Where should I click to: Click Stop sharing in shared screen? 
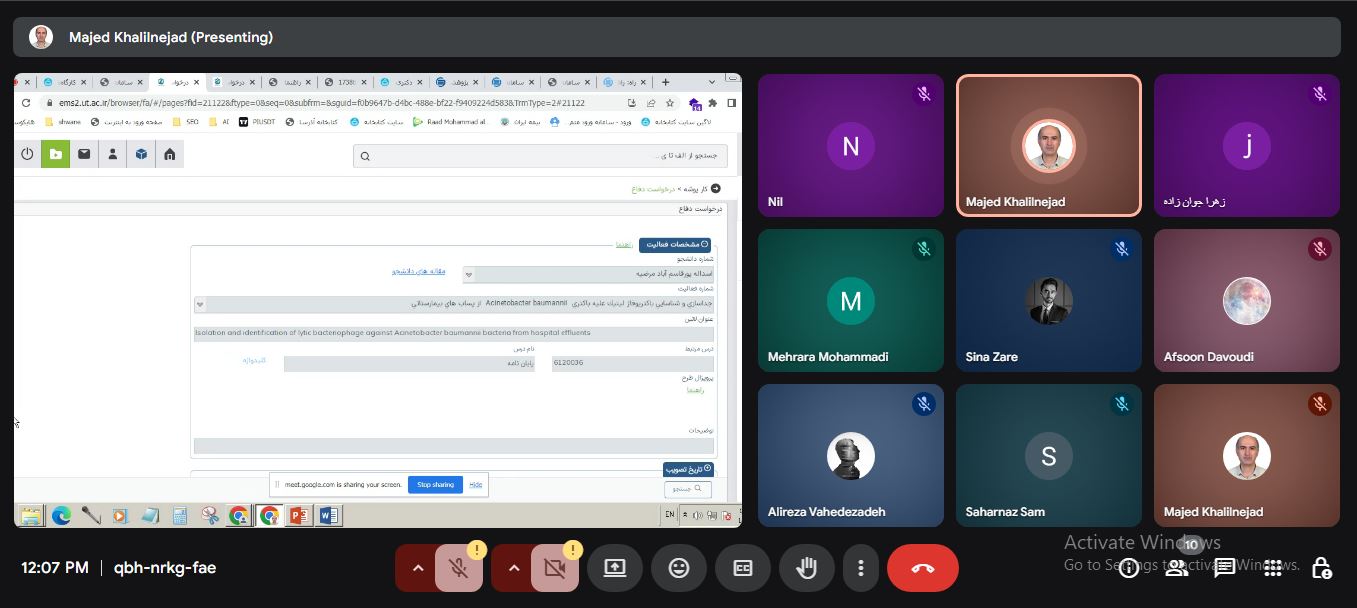point(435,485)
